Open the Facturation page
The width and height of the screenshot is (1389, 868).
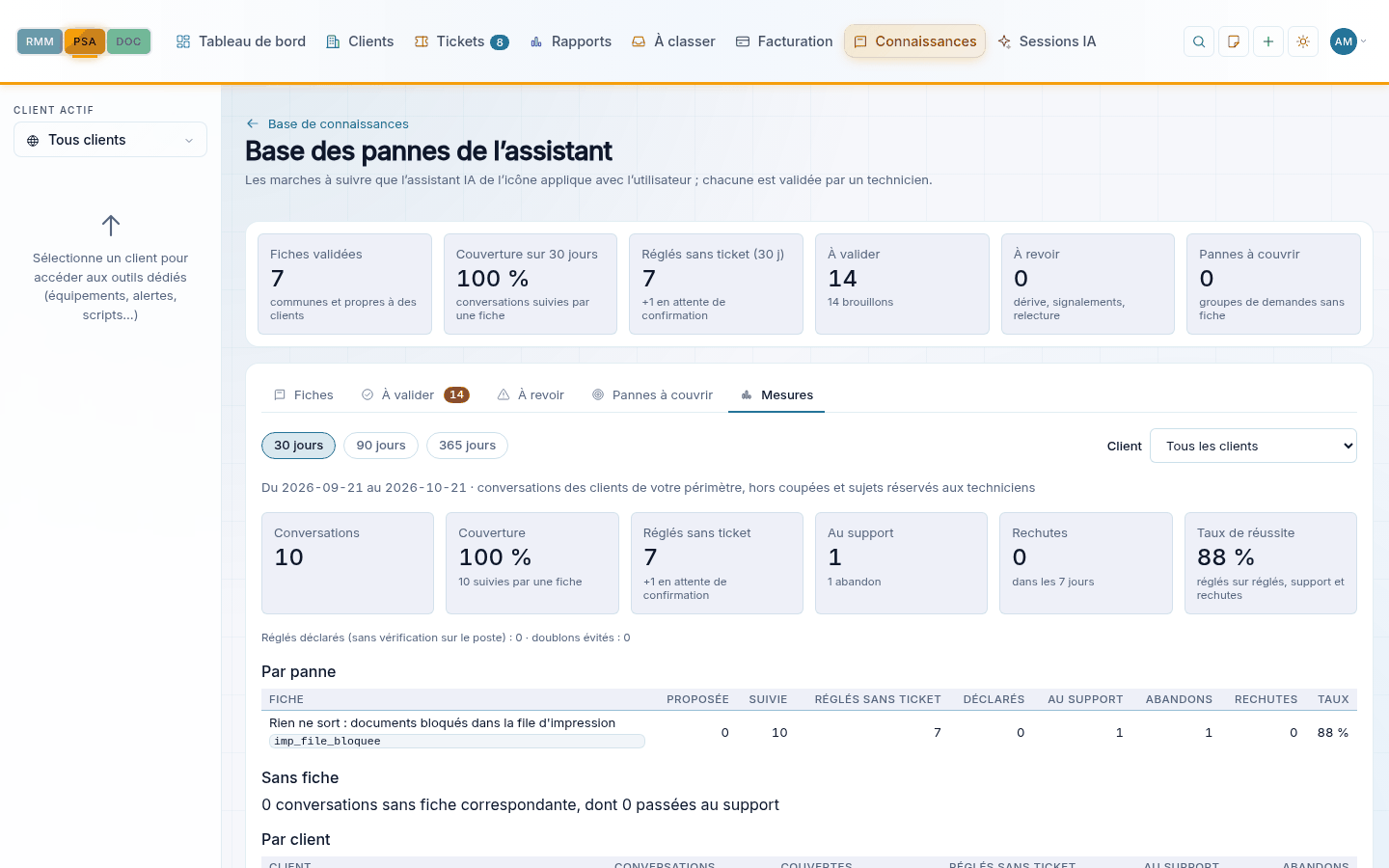point(784,41)
